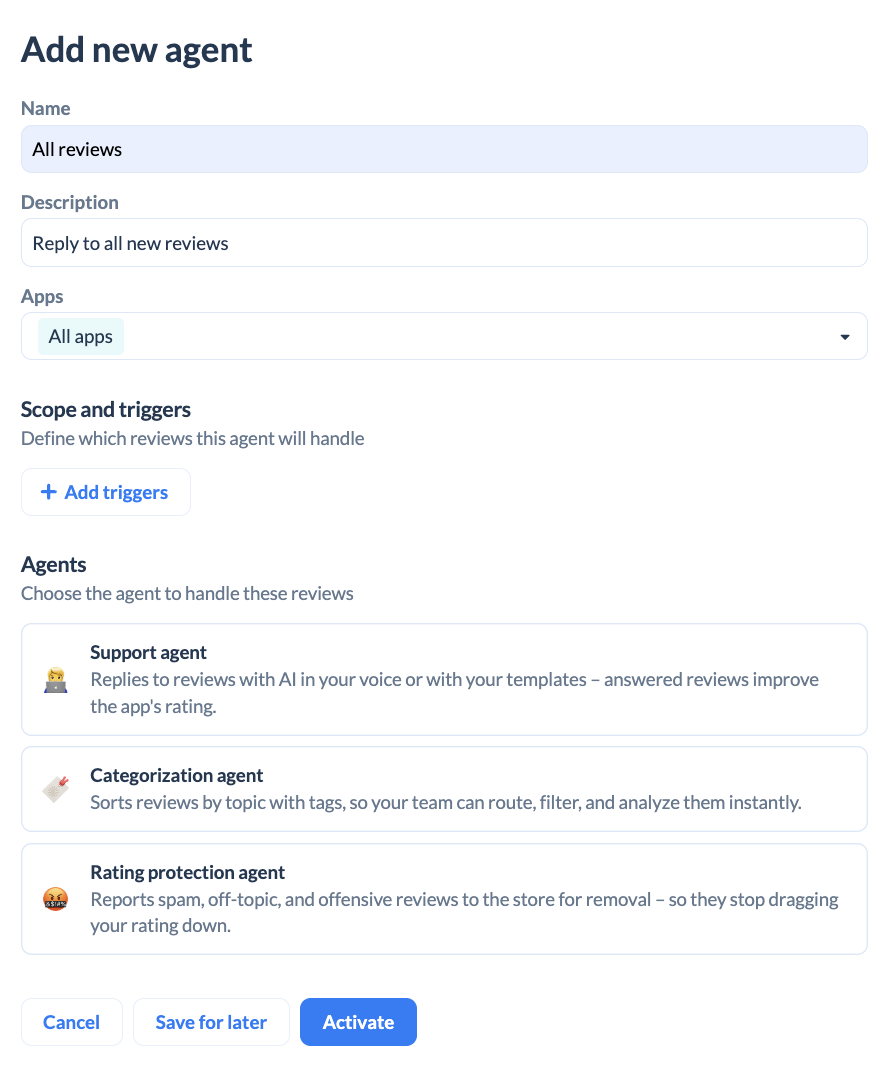
Task: Click the Categorization agent tag icon
Action: [x=56, y=789]
